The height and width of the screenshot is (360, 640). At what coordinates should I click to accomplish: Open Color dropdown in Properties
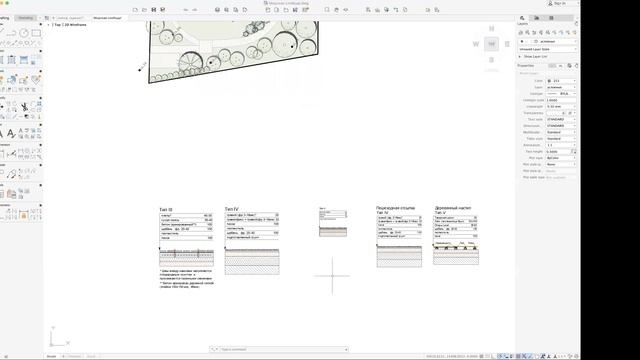[561, 81]
